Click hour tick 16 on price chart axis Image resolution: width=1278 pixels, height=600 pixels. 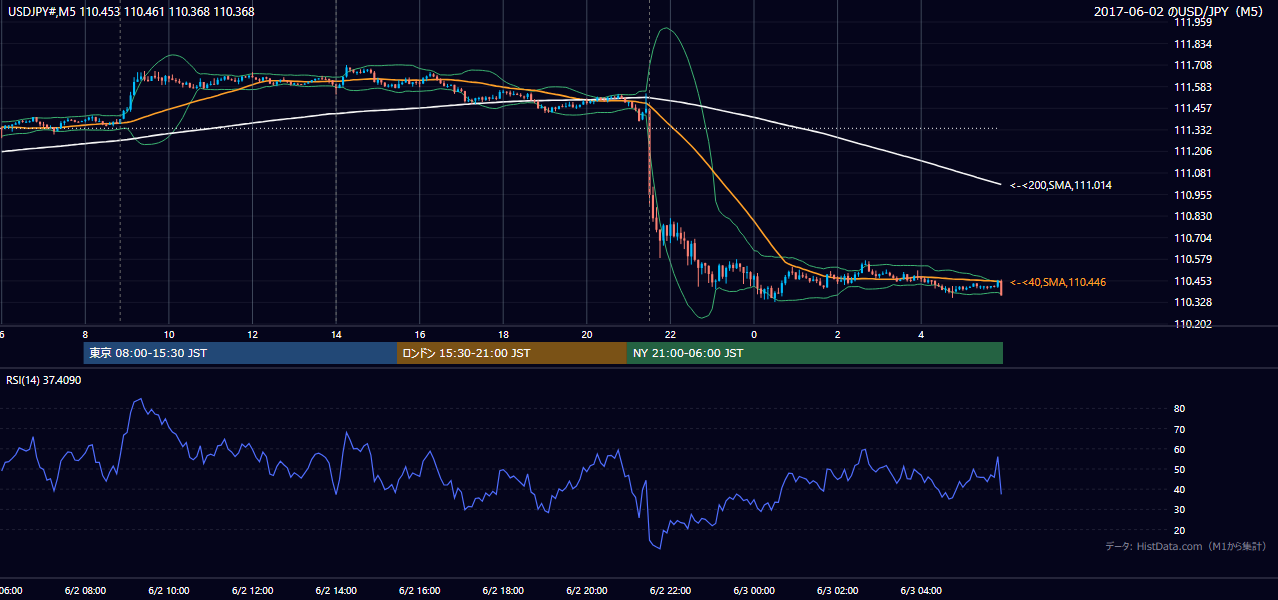click(x=420, y=334)
